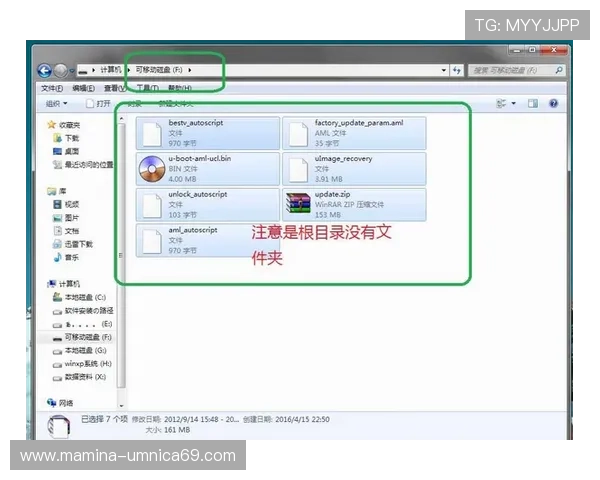Click the update.zip file name
The width and height of the screenshot is (600, 480).
click(x=332, y=194)
